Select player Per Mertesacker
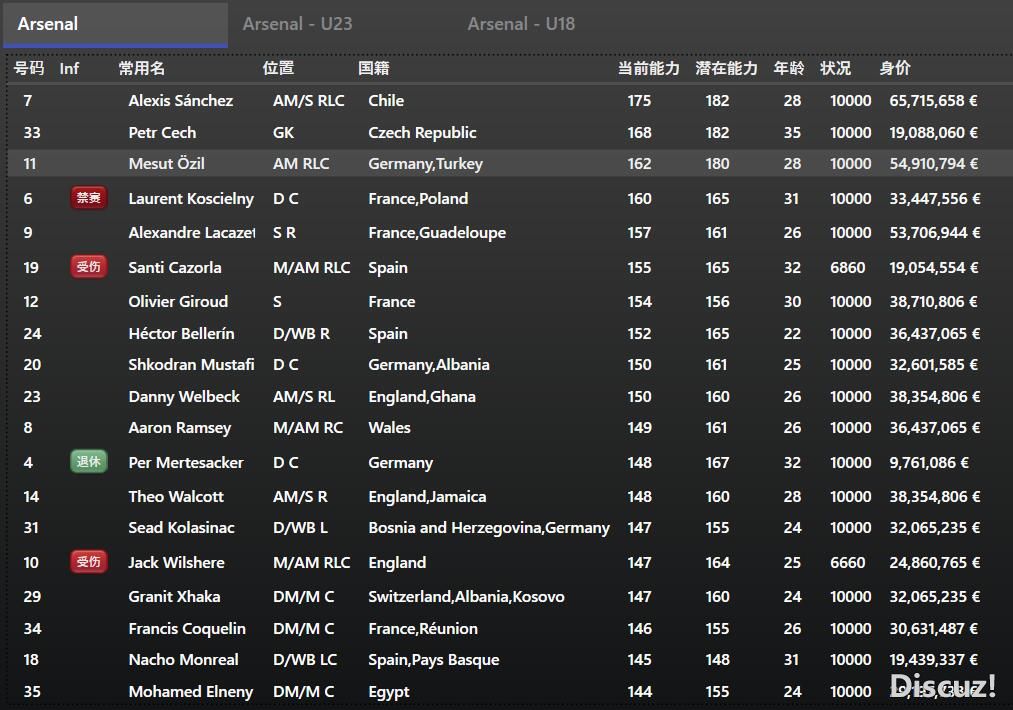This screenshot has height=710, width=1013. [186, 463]
